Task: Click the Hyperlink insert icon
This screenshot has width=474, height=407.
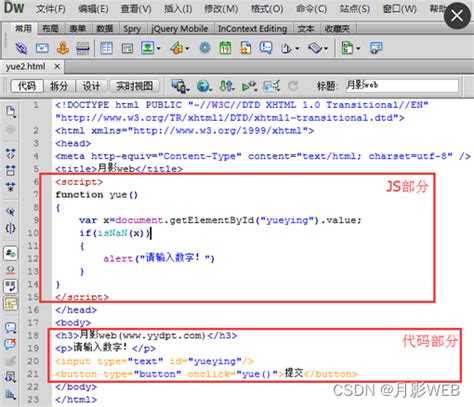Action: [x=21, y=48]
